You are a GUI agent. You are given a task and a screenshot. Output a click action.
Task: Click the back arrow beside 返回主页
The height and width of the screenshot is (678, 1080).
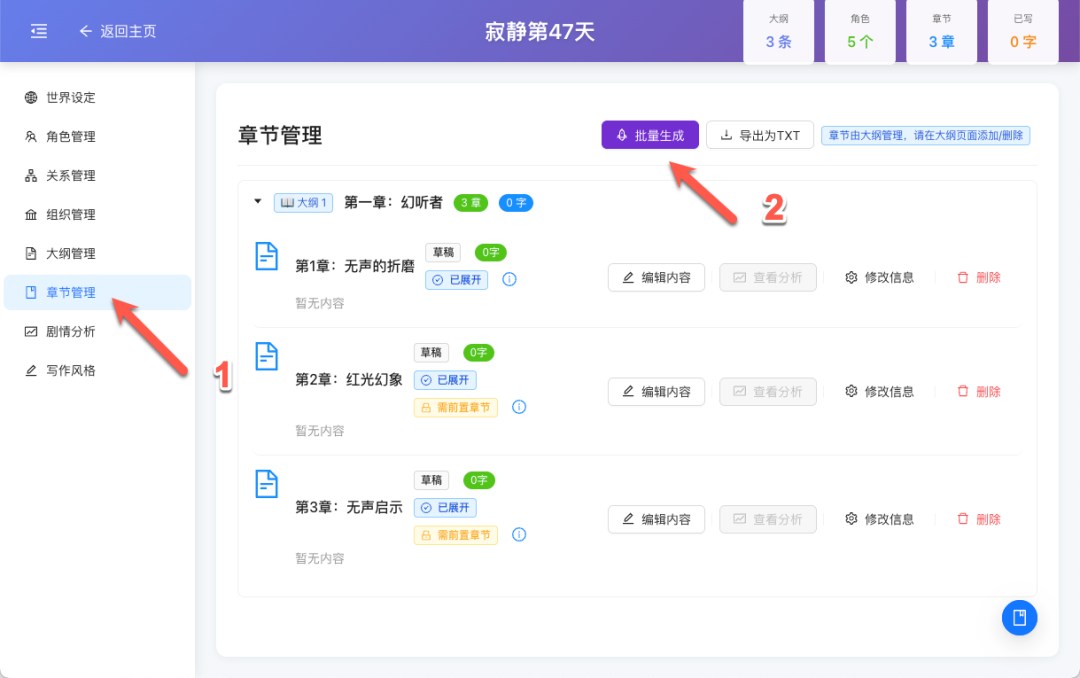pos(85,31)
